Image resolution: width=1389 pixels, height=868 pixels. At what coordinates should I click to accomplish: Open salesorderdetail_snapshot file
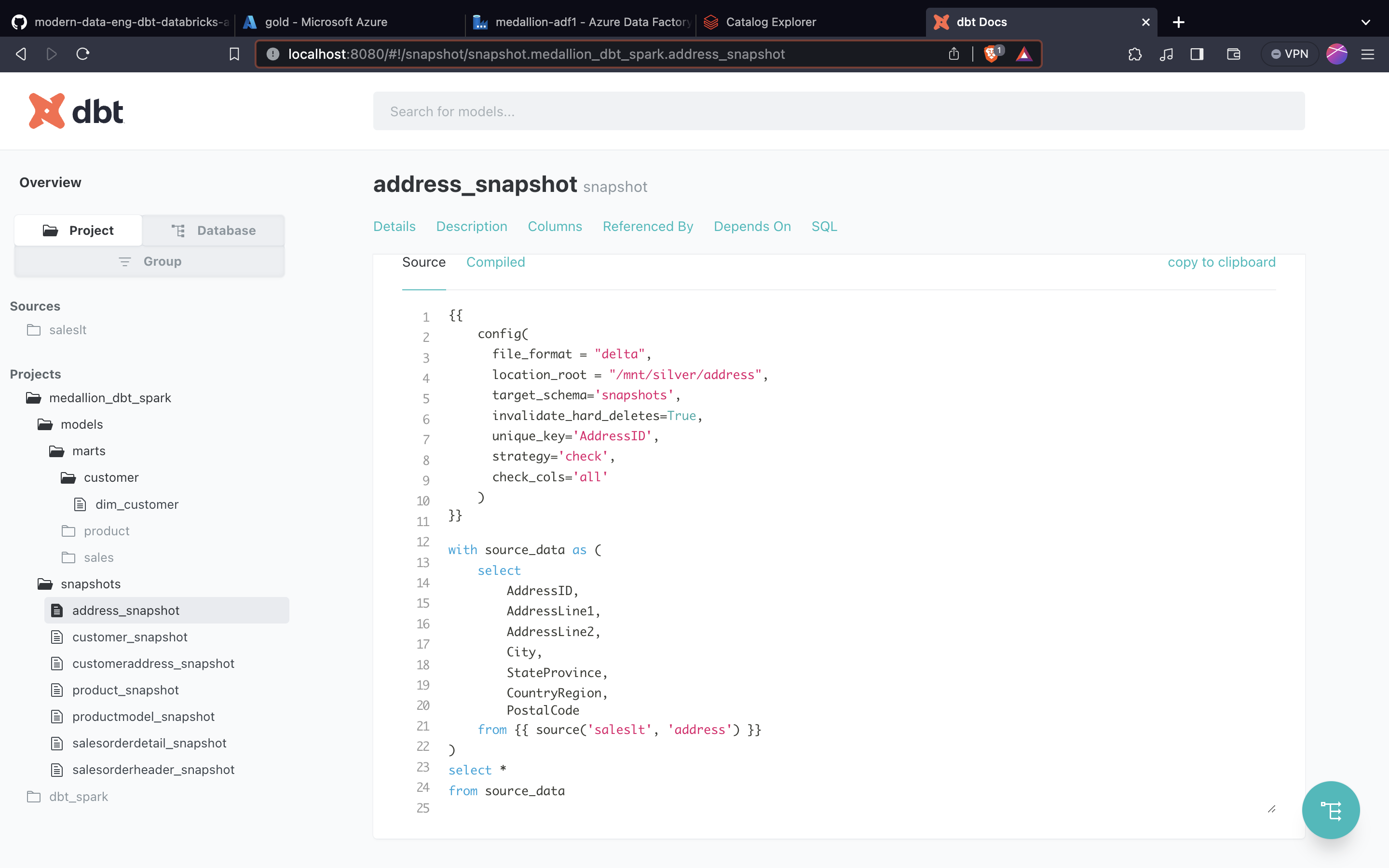click(138, 743)
